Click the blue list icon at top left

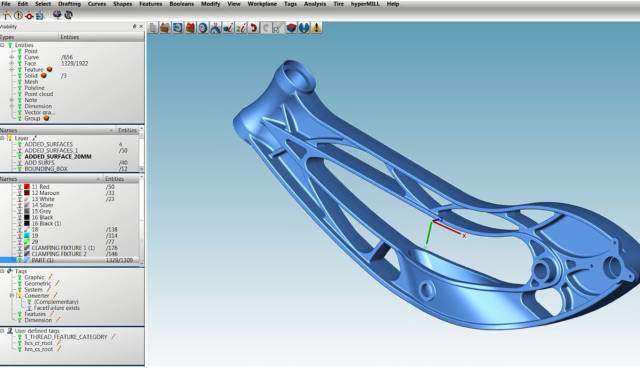(x=40, y=16)
